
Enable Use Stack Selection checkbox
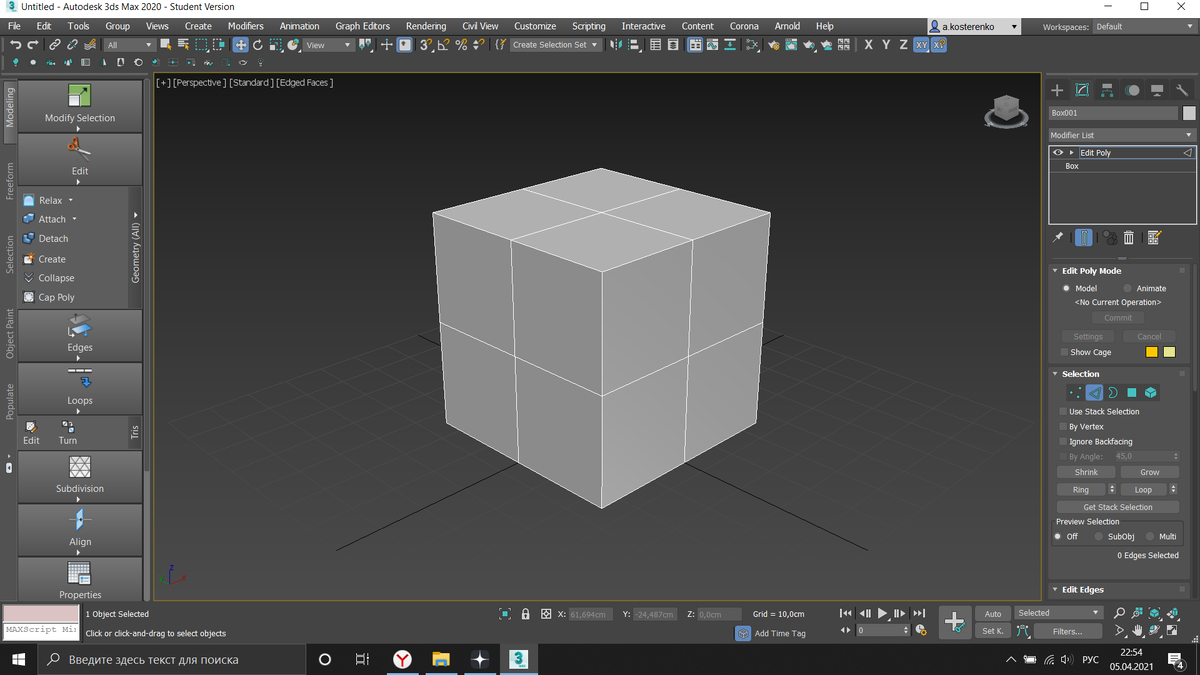(x=1063, y=412)
